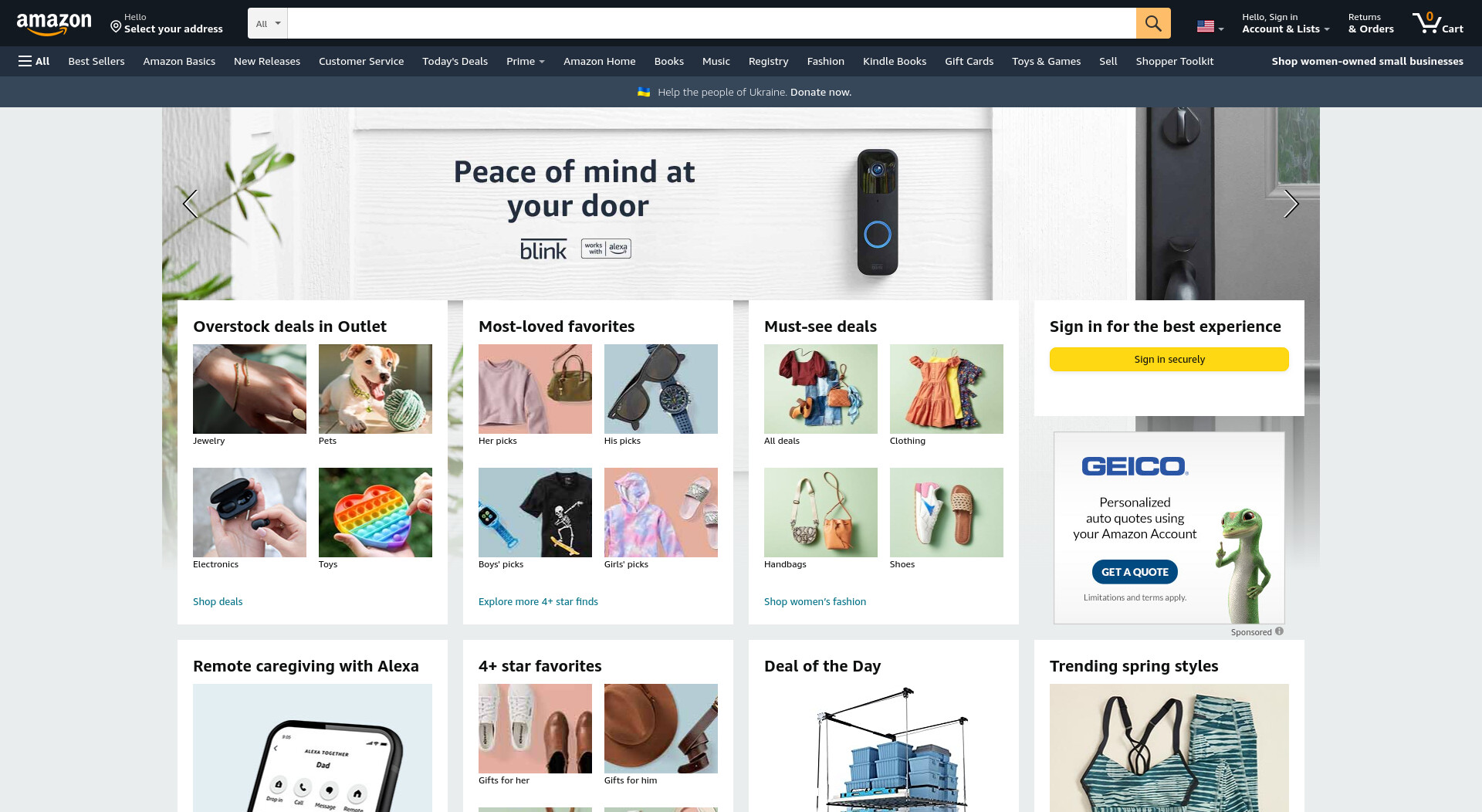
Task: Click the Amazon logo
Action: pyautogui.click(x=54, y=24)
